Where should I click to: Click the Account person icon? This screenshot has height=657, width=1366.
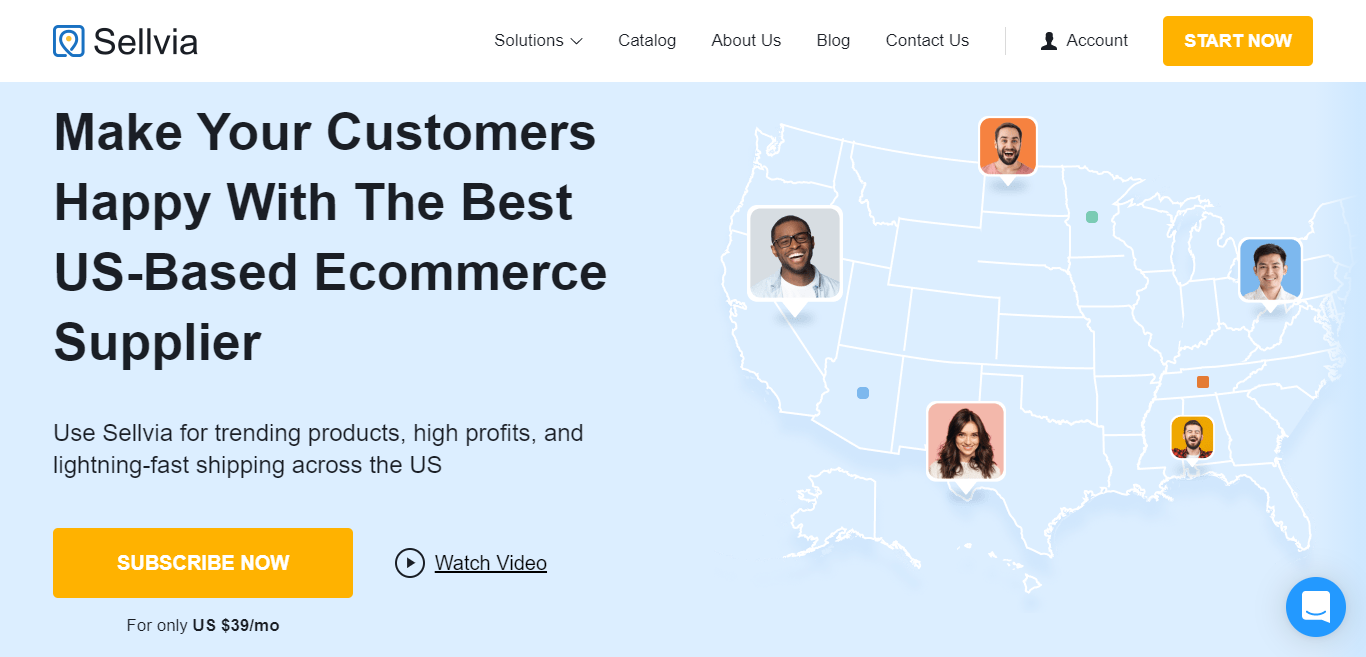[x=1048, y=41]
